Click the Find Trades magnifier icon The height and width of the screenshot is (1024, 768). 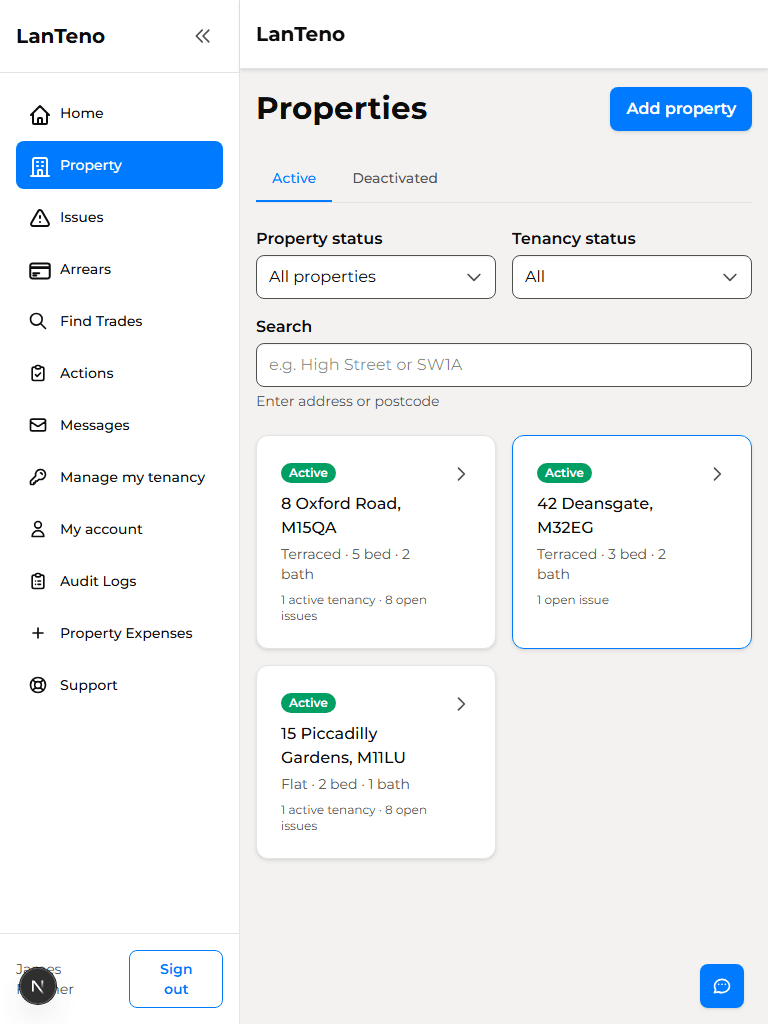pyautogui.click(x=38, y=321)
